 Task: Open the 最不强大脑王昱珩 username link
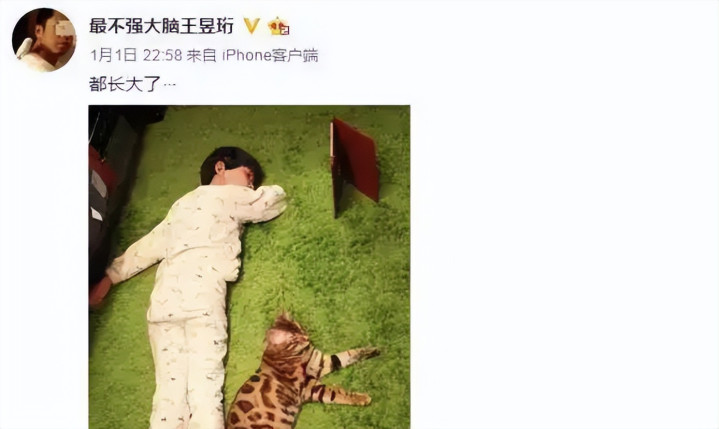coord(161,26)
